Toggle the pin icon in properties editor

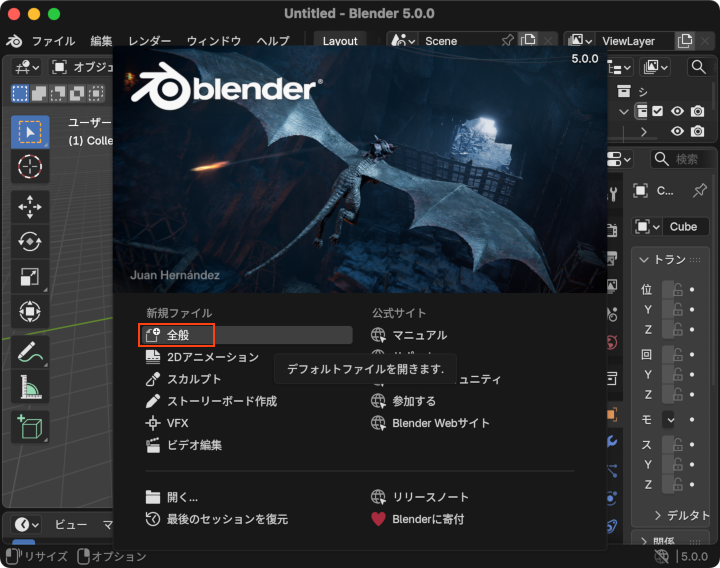pyautogui.click(x=700, y=190)
